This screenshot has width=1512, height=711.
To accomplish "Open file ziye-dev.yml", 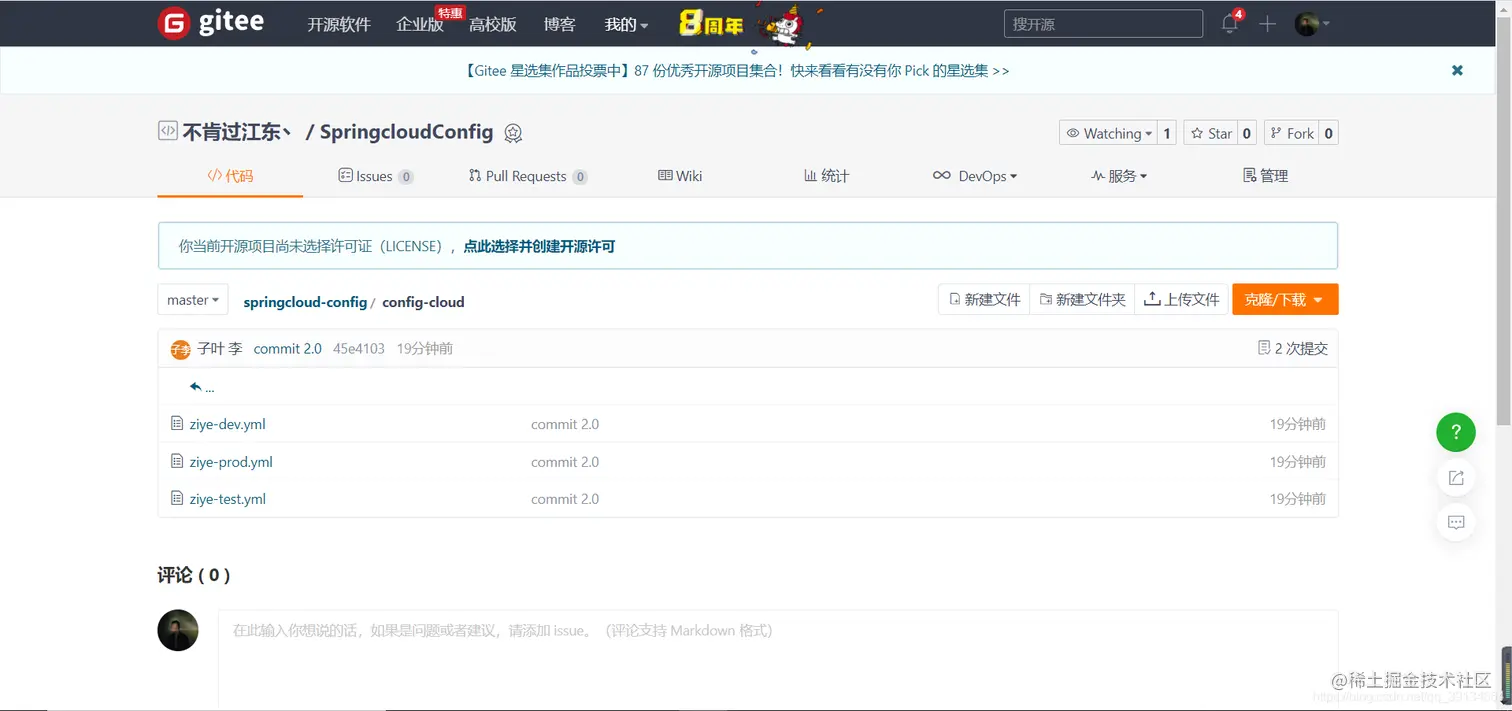I will (x=227, y=424).
